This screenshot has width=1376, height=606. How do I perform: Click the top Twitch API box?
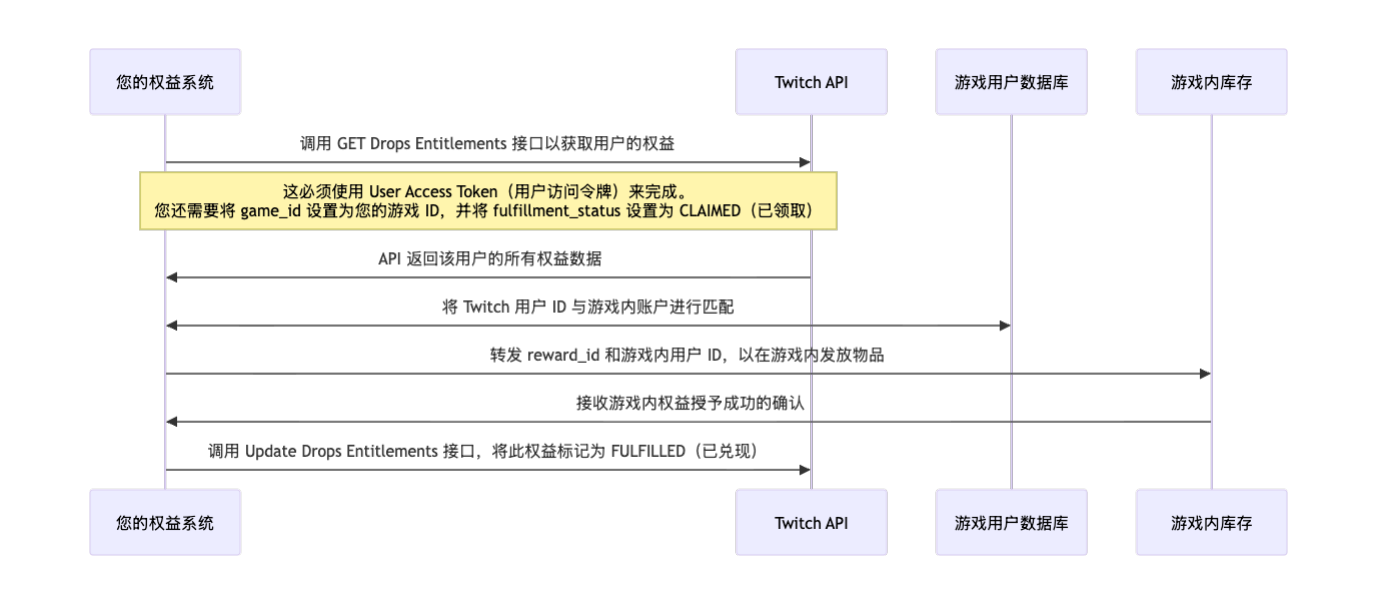click(811, 81)
